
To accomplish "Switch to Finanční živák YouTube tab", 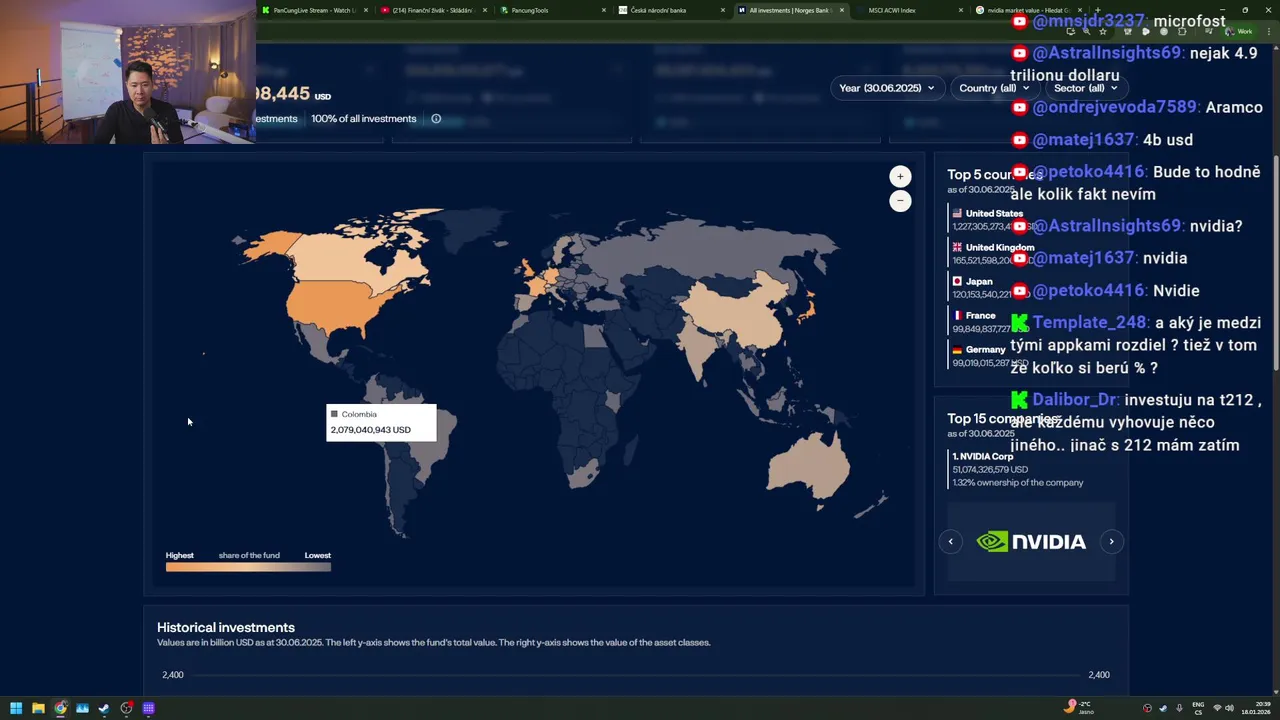I will click(x=433, y=10).
